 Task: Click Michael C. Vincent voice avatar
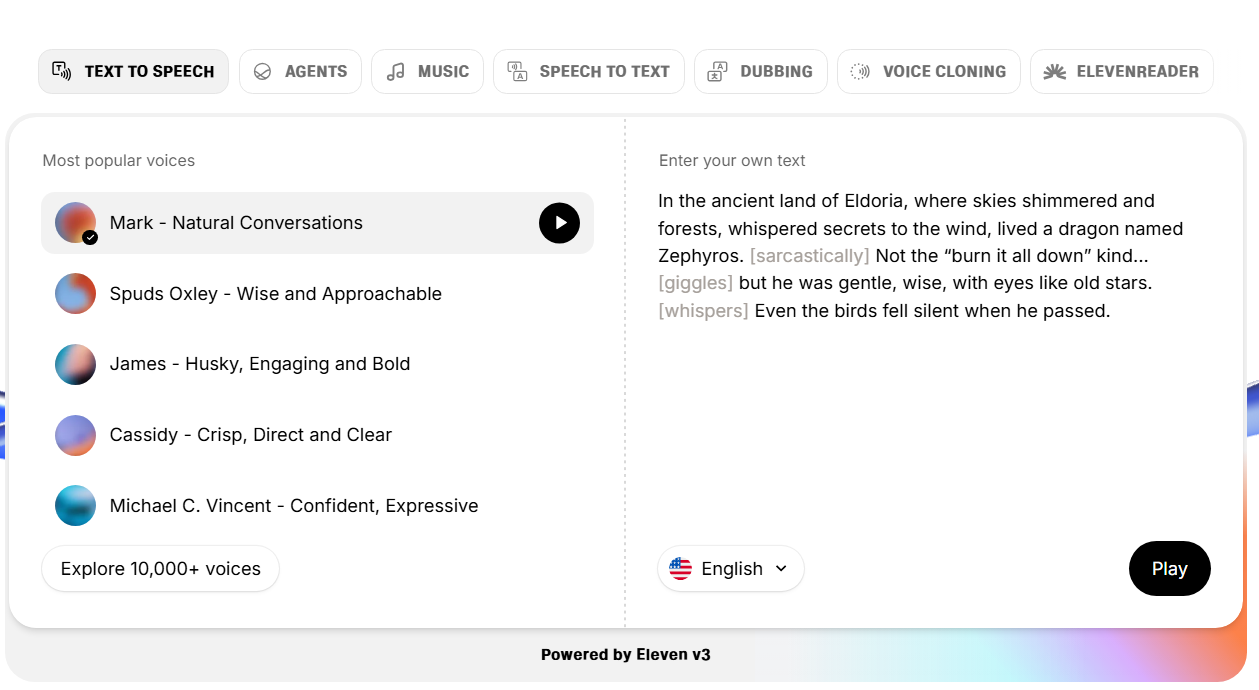(x=75, y=506)
